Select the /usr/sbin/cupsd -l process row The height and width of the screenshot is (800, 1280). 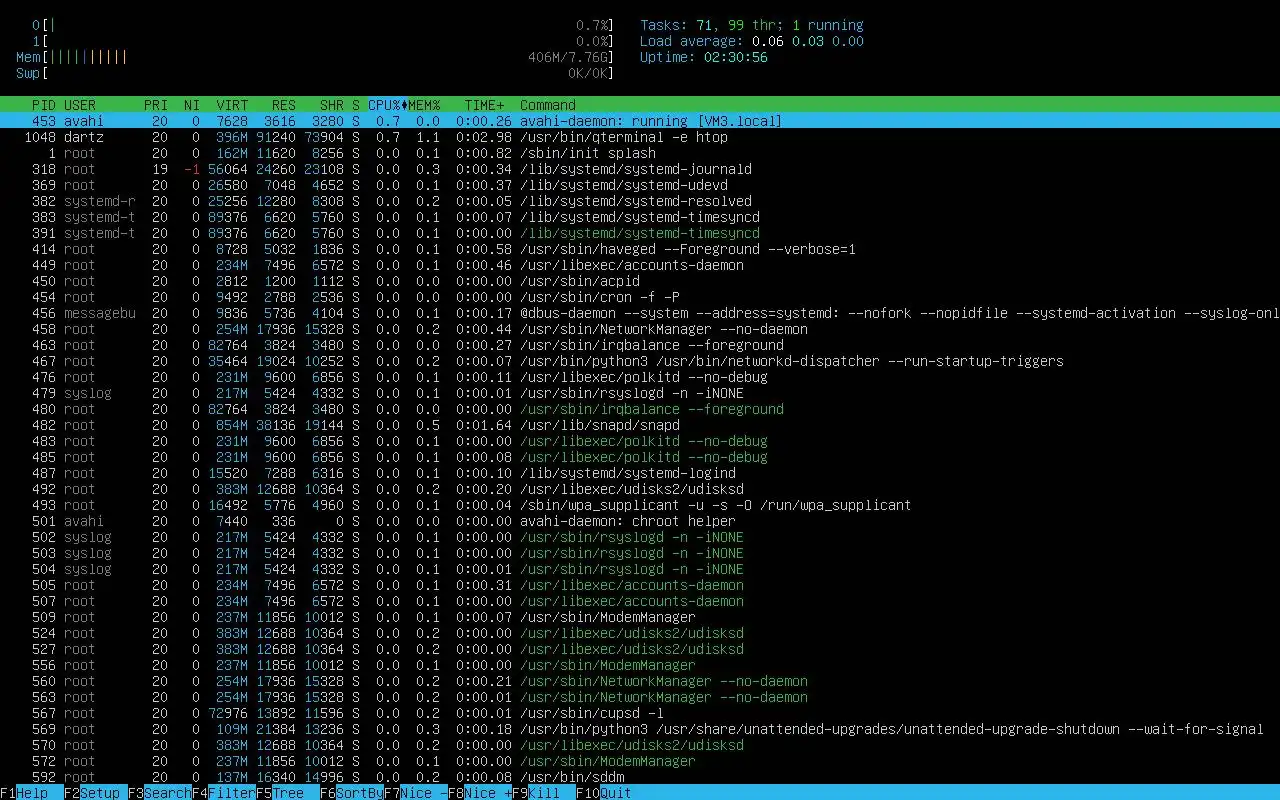pyautogui.click(x=640, y=713)
